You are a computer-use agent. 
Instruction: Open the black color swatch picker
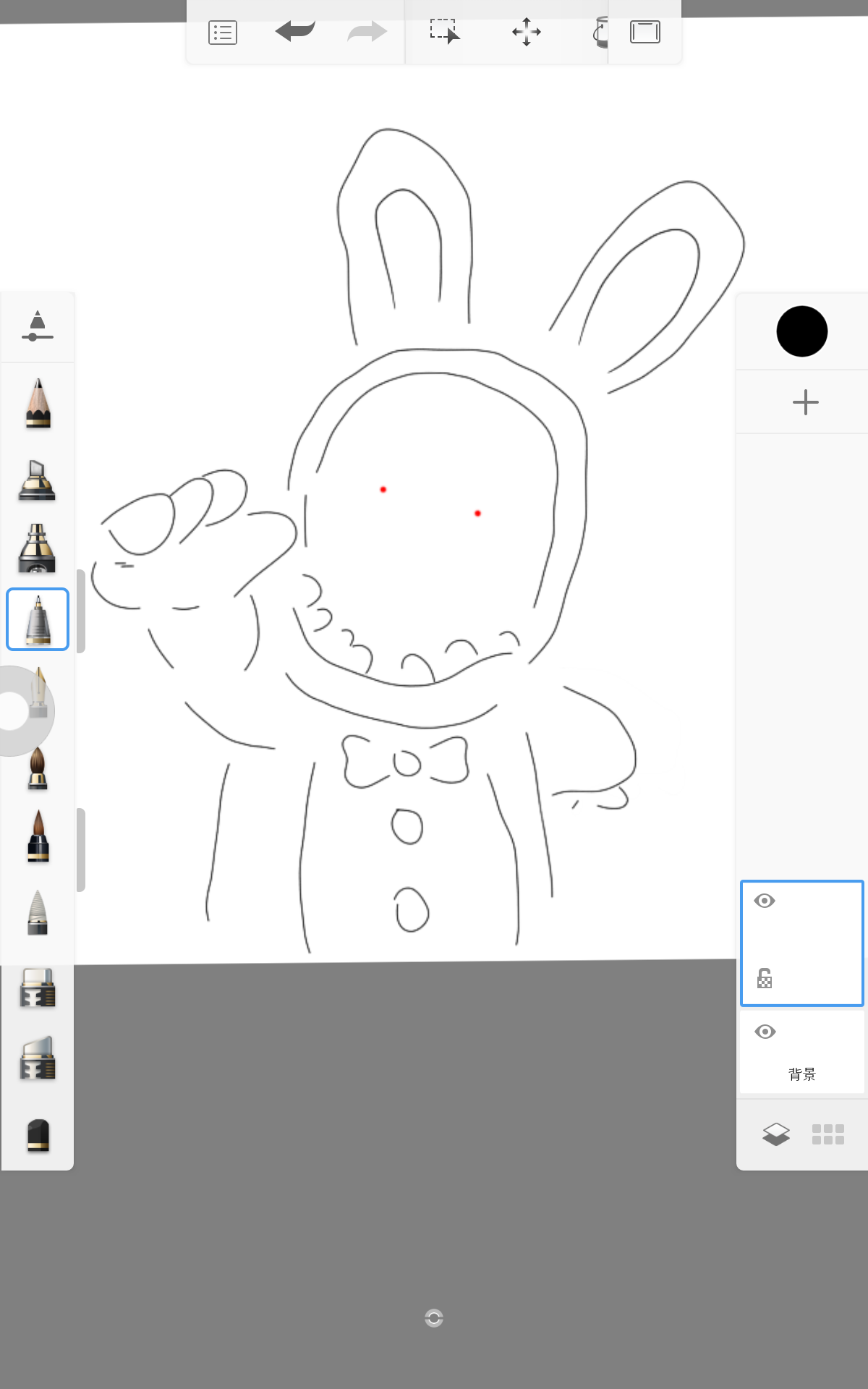[802, 331]
